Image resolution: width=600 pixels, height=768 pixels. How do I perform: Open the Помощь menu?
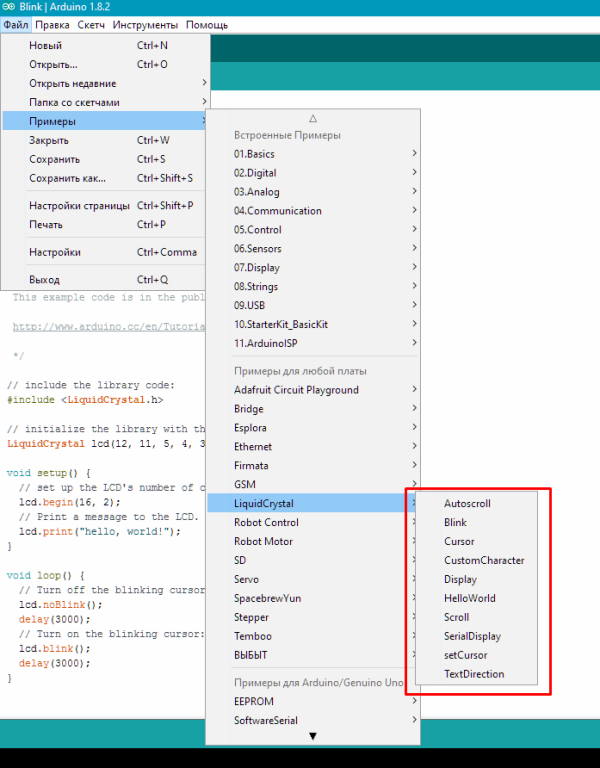point(207,25)
